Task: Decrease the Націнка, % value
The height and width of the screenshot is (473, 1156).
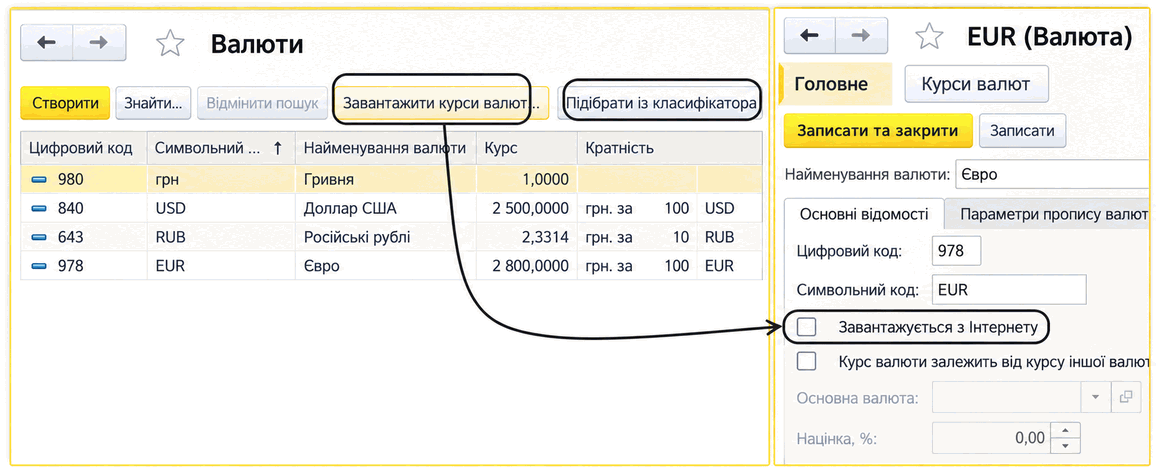Action: pos(1066,446)
